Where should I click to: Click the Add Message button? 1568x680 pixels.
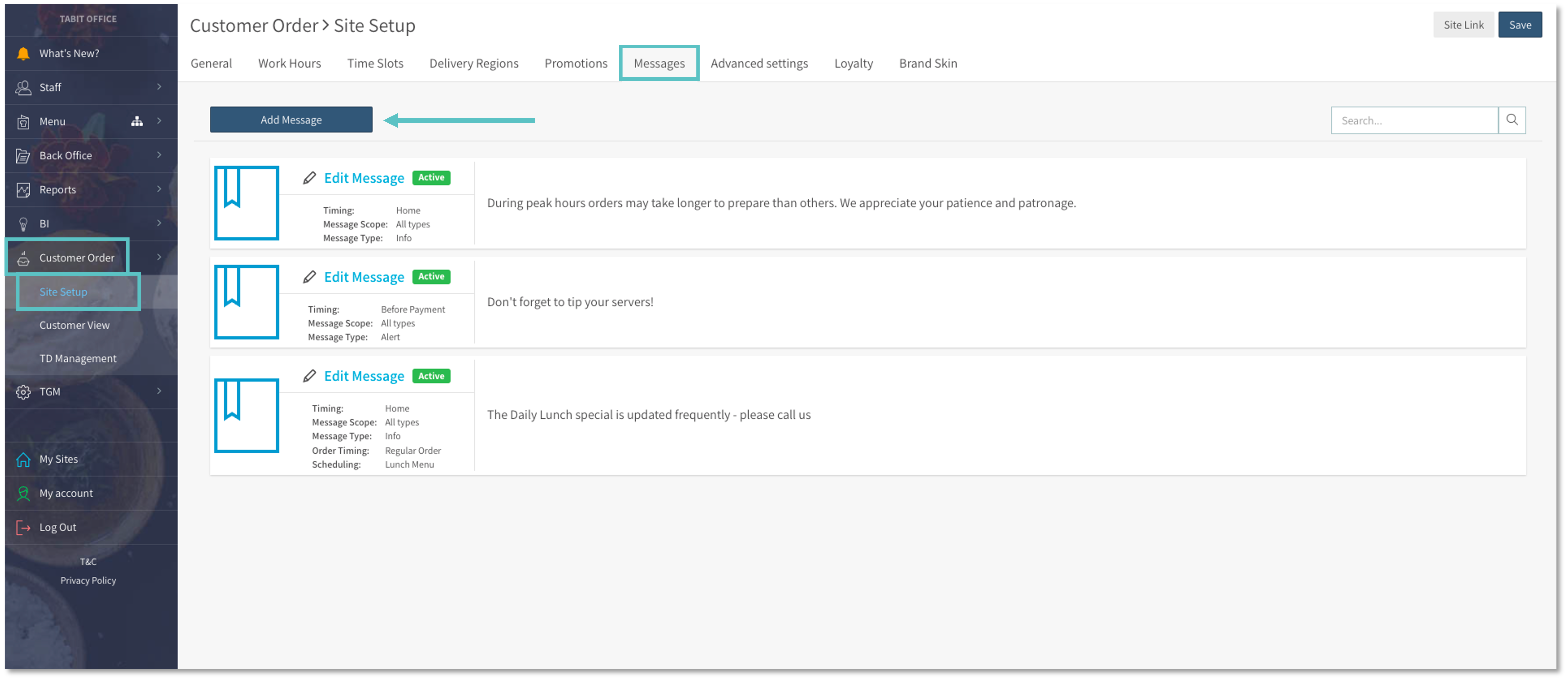coord(291,119)
